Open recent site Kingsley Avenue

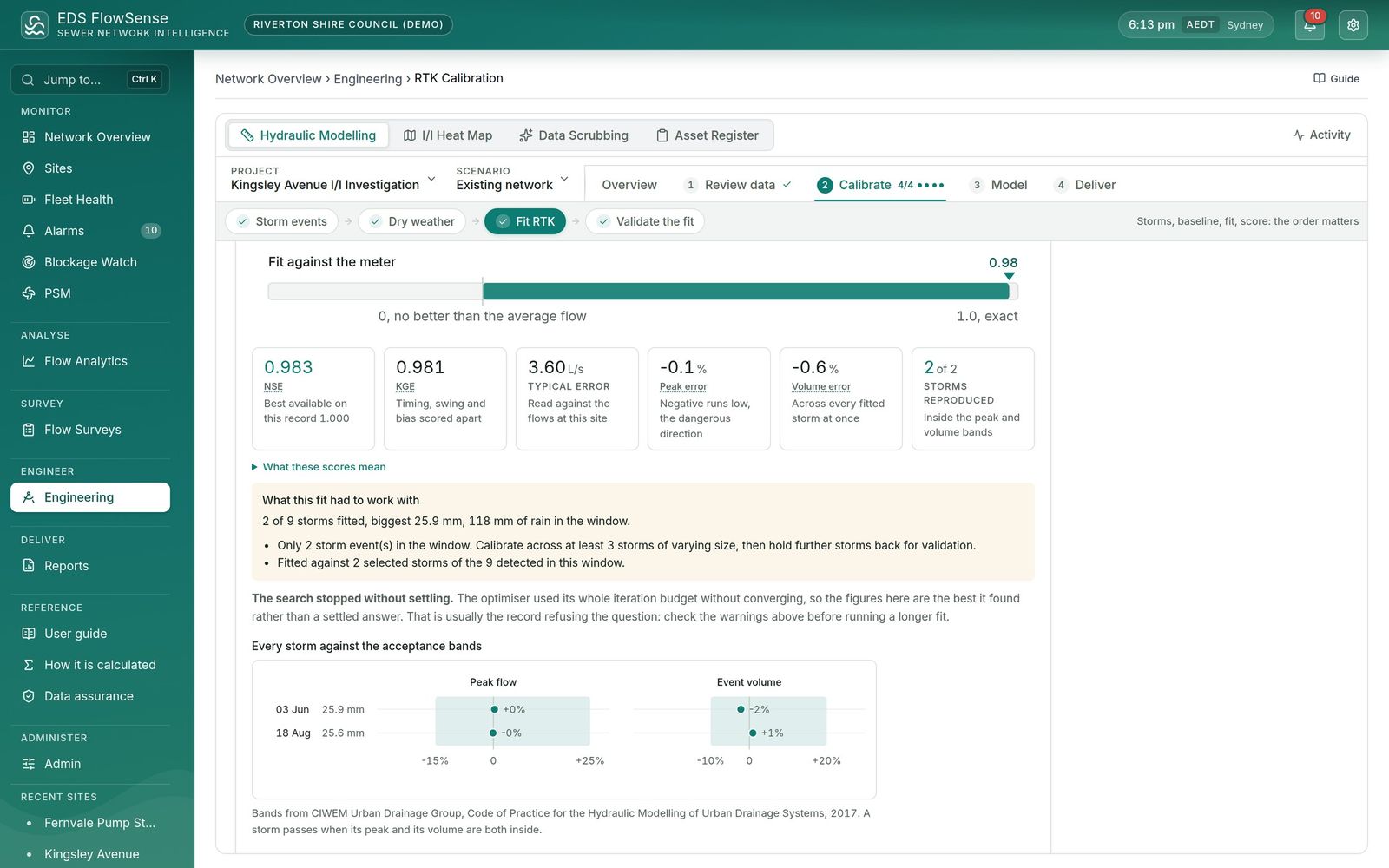tap(90, 854)
